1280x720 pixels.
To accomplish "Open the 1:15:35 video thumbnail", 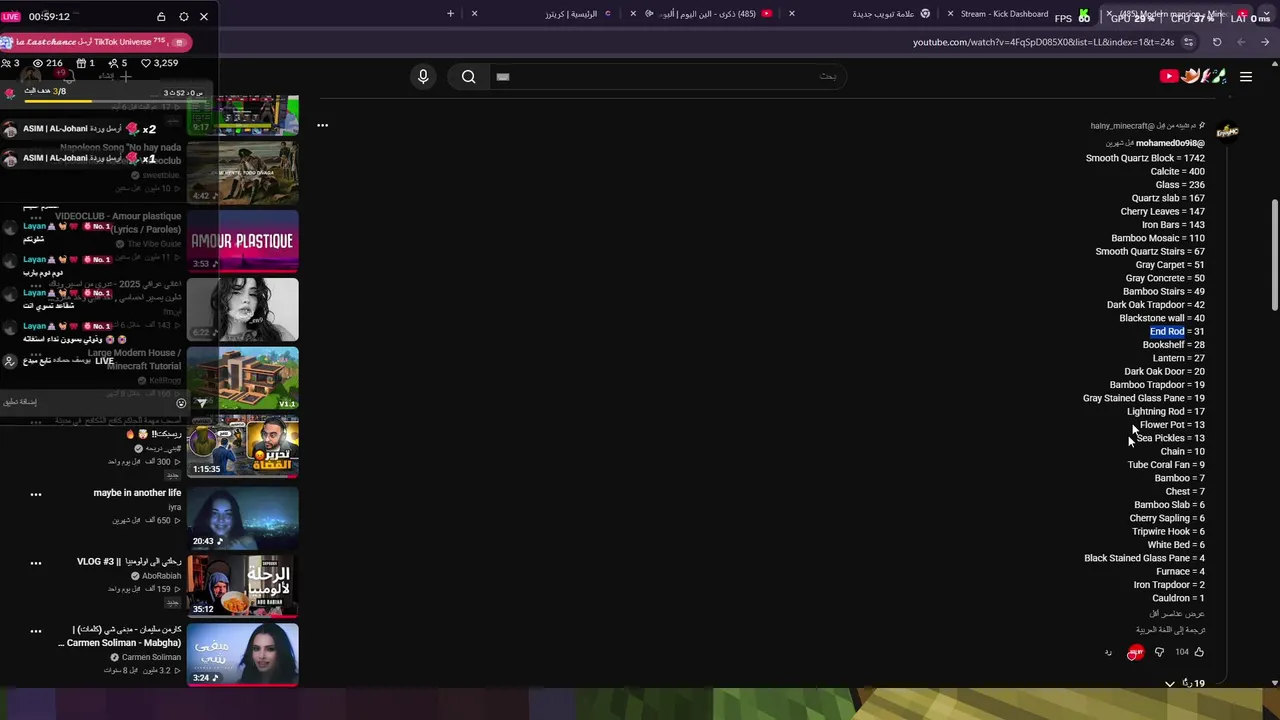I will pyautogui.click(x=242, y=447).
